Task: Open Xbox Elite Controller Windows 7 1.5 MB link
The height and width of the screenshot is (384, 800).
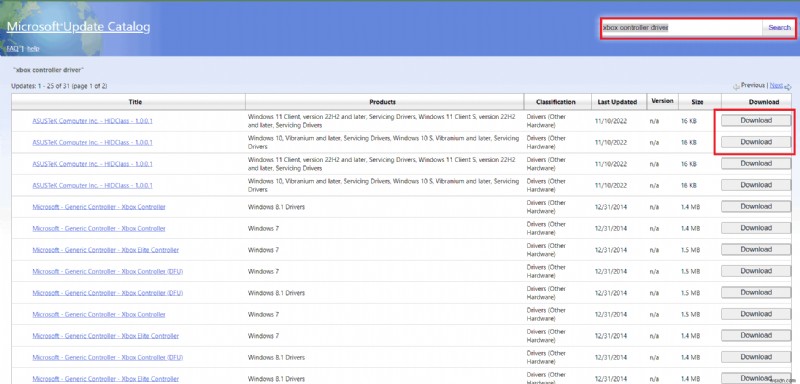Action: (106, 250)
